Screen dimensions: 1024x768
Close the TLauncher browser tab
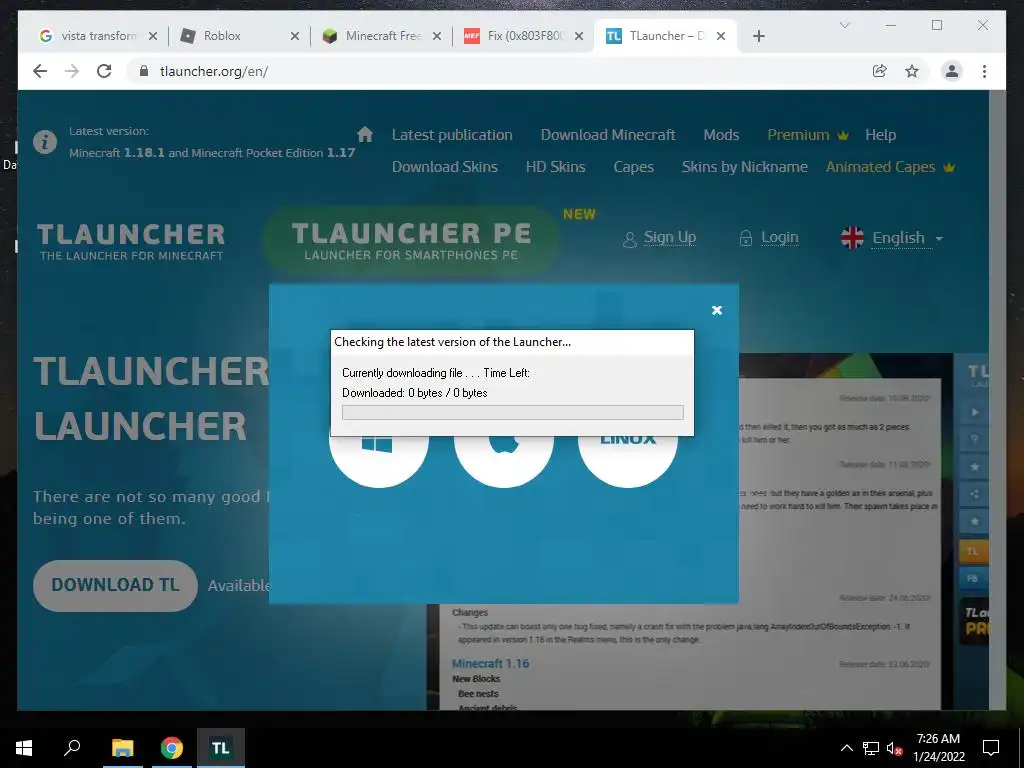pos(721,36)
